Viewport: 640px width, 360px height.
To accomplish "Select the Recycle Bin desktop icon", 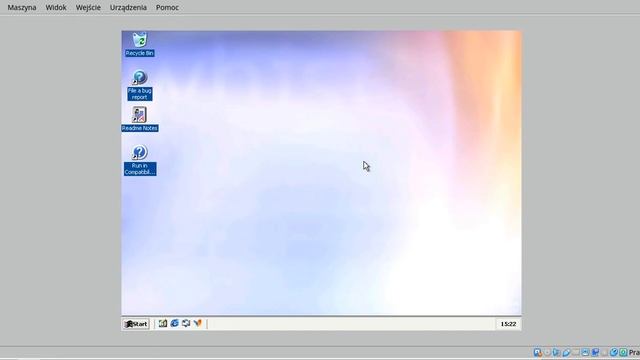I will (140, 44).
